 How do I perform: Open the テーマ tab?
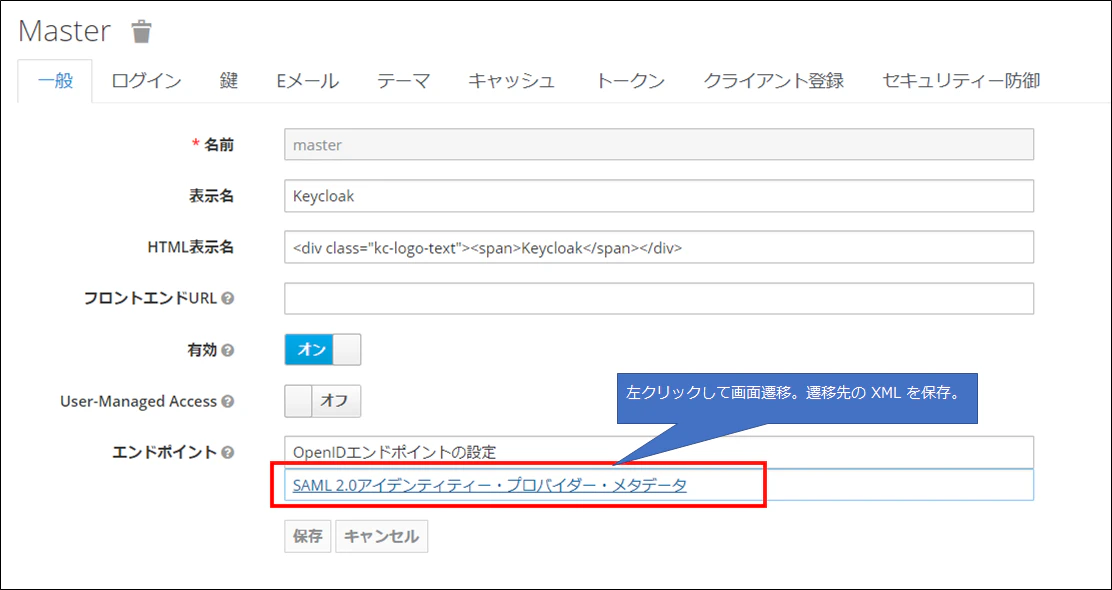point(403,81)
